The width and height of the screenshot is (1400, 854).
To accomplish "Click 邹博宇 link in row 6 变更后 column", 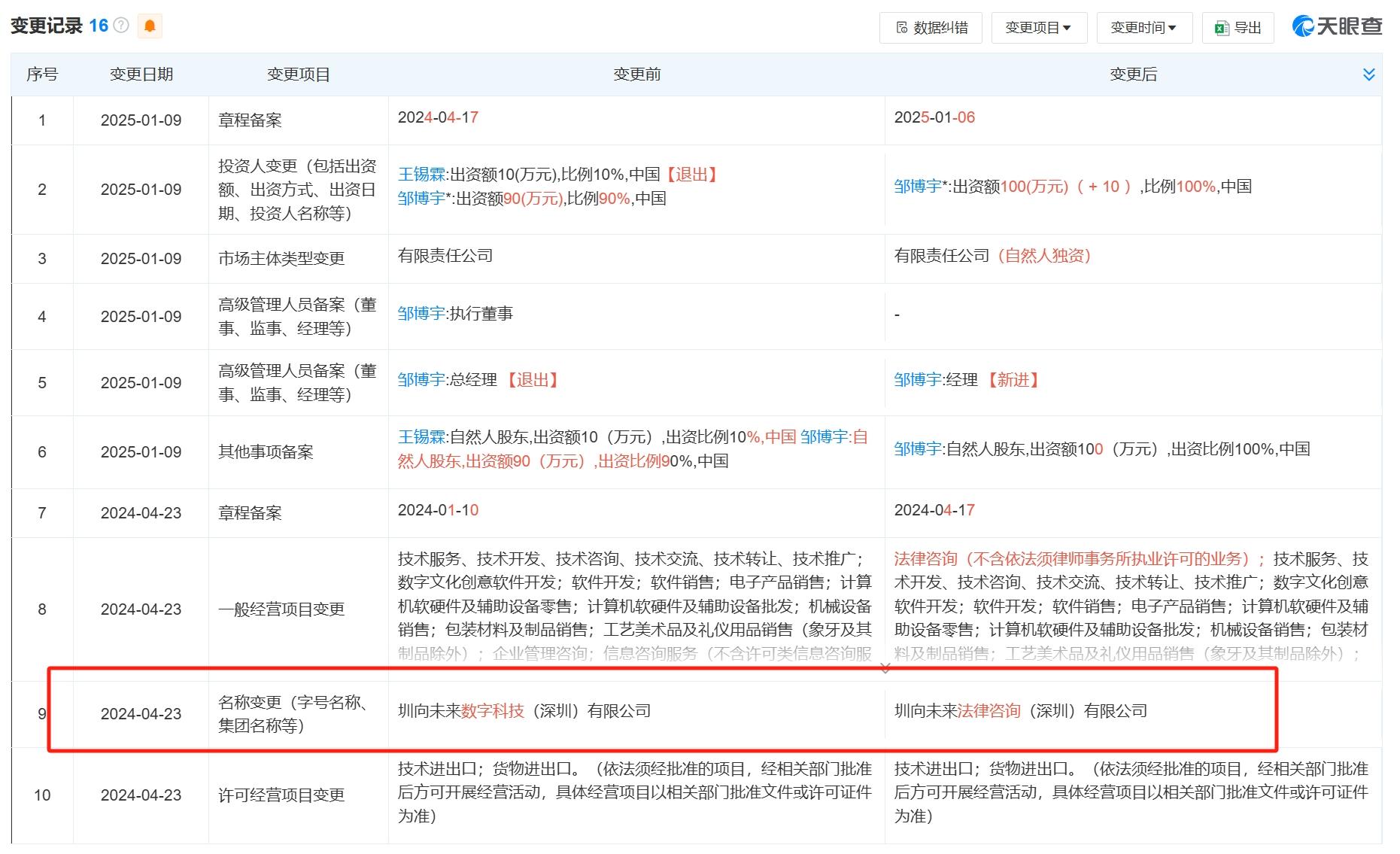I will 918,449.
